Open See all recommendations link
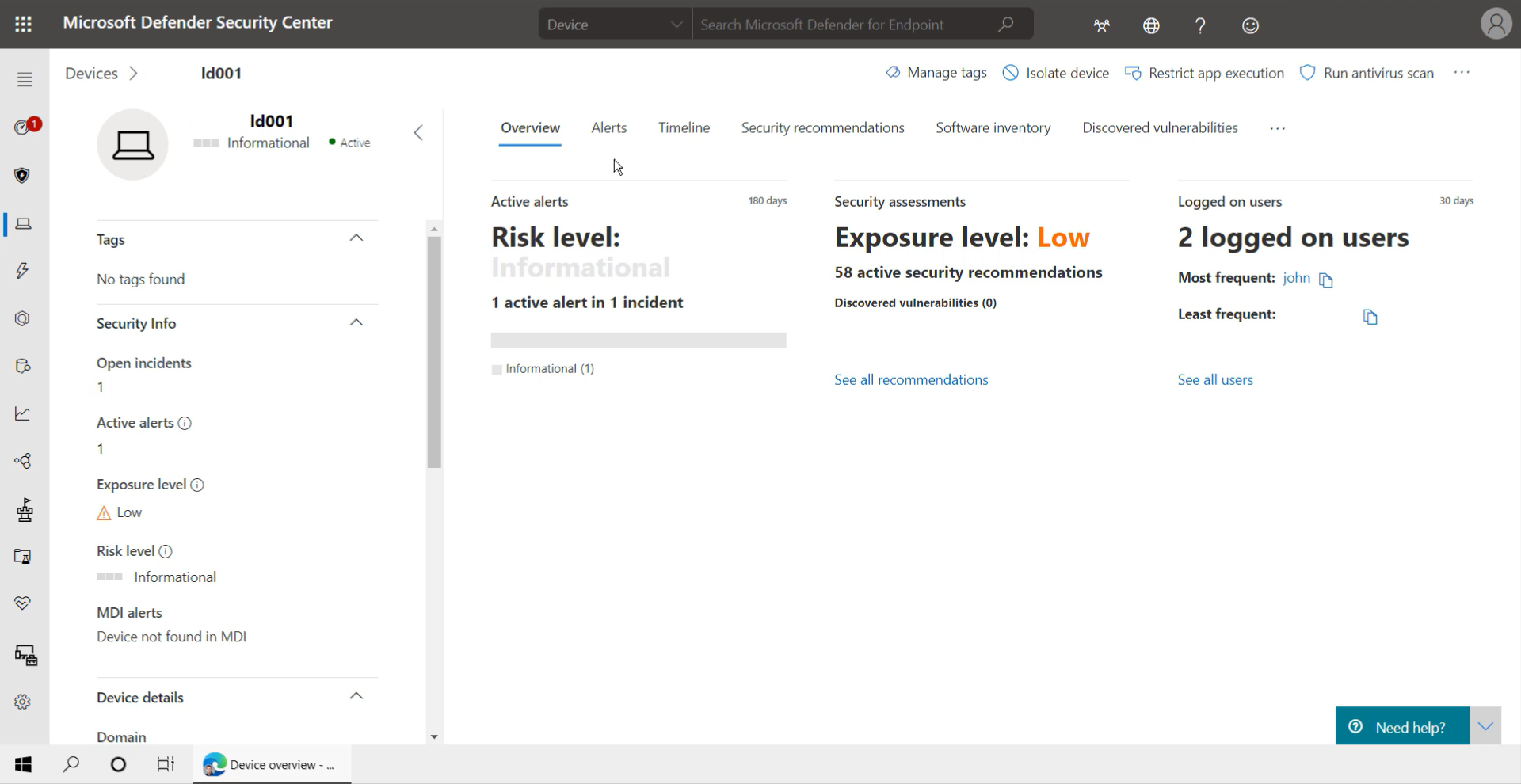 pos(911,380)
